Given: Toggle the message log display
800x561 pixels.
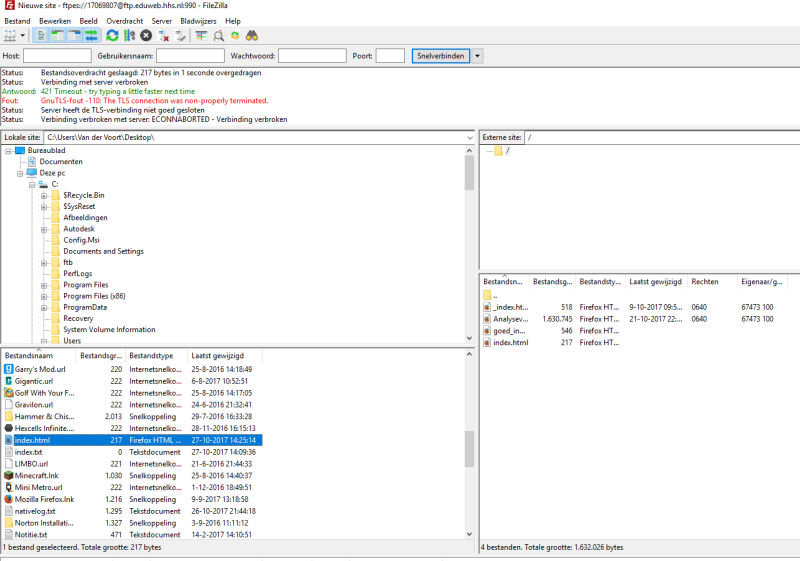Looking at the screenshot, I should point(40,36).
